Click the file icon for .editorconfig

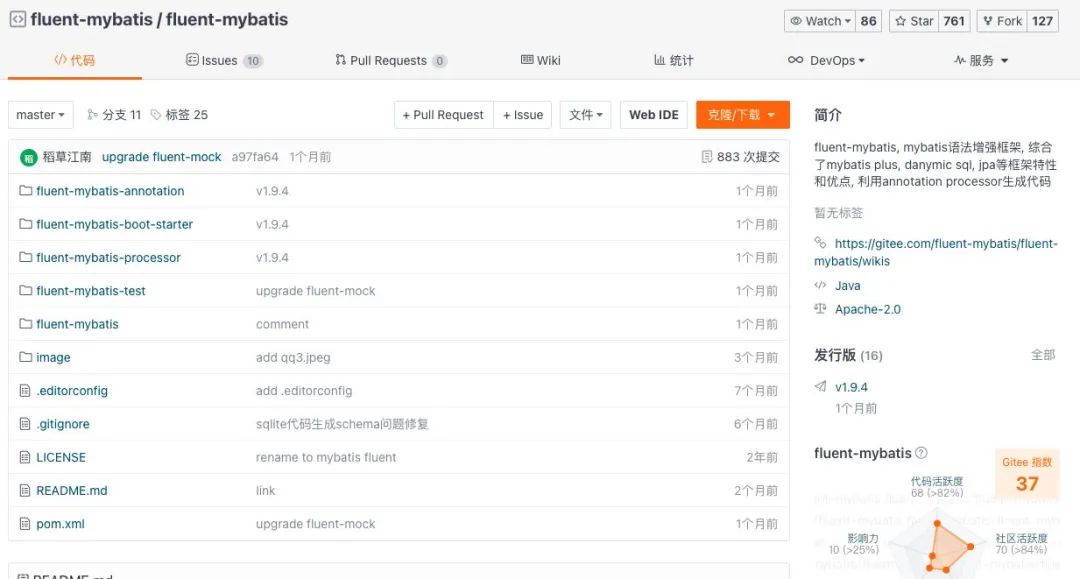point(25,390)
